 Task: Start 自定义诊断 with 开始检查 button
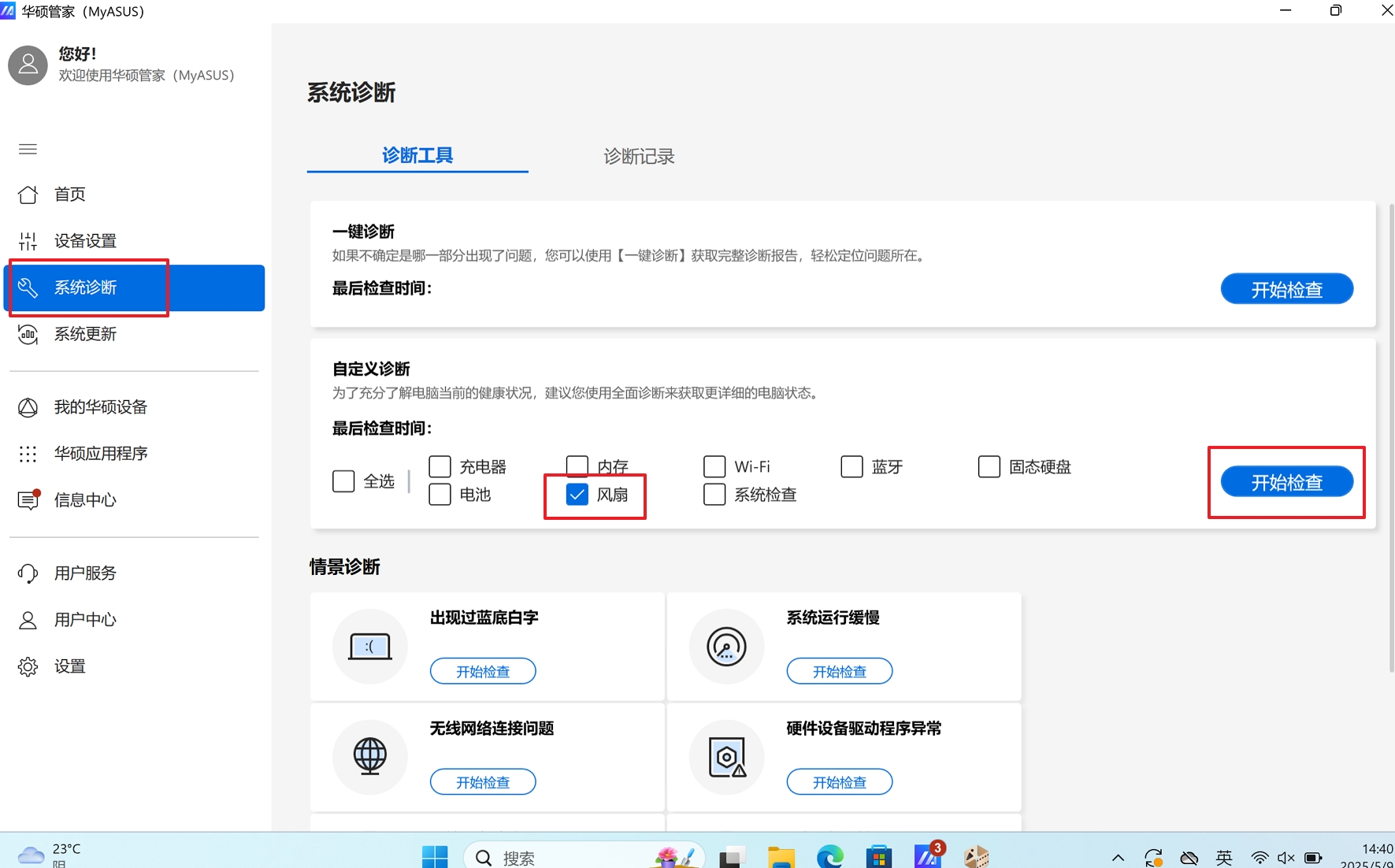point(1287,482)
